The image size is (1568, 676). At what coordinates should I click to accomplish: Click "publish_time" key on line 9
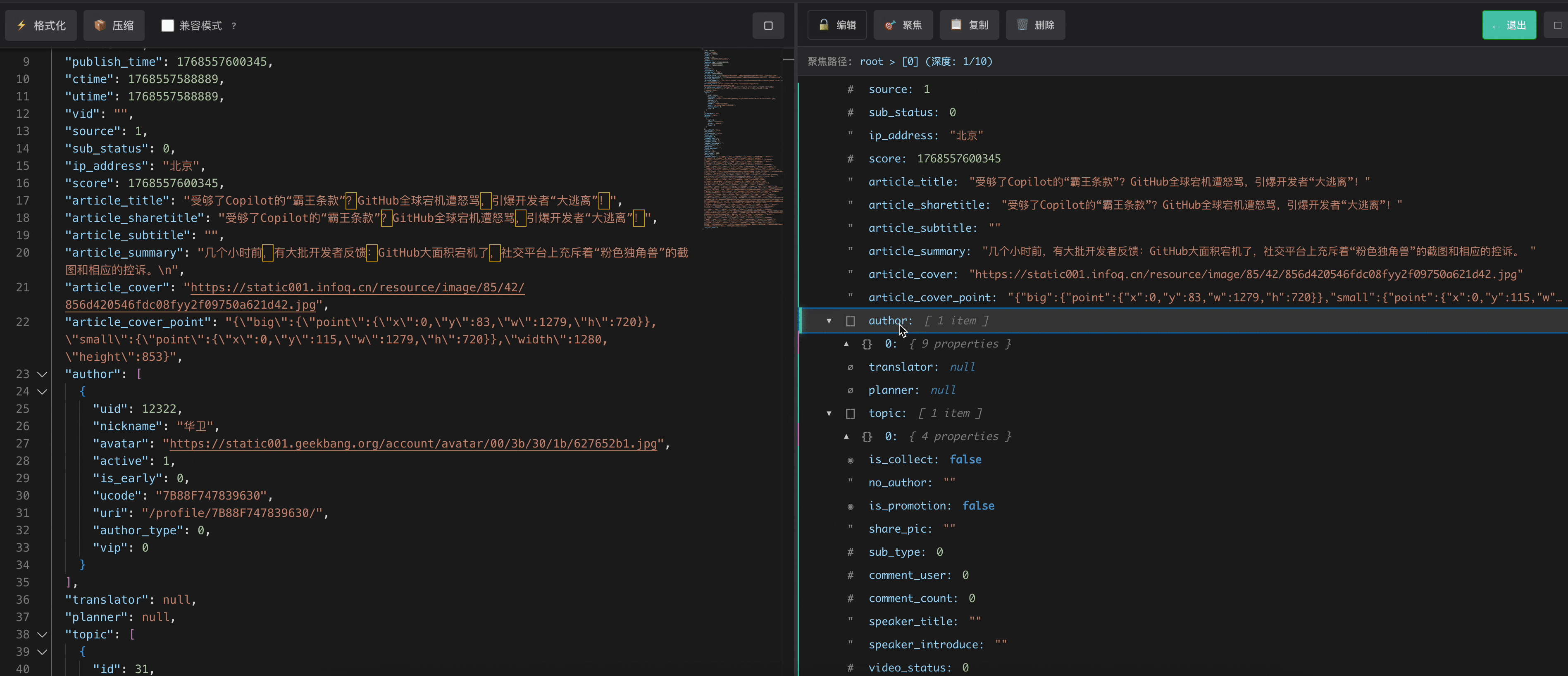click(x=114, y=62)
